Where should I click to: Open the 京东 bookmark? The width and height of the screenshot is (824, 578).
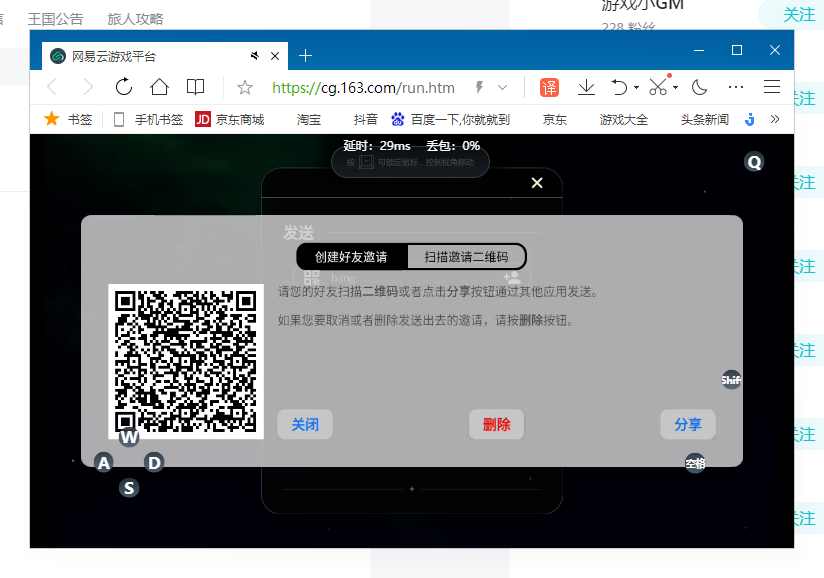point(554,120)
